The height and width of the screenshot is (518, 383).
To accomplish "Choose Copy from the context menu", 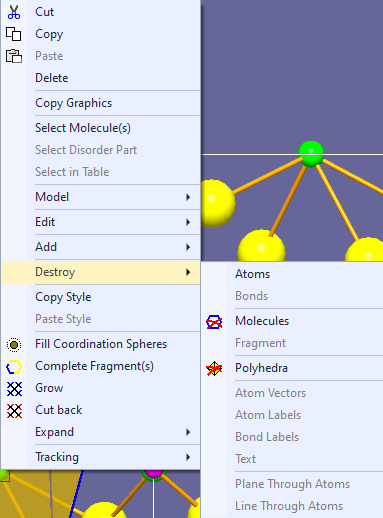I will tap(101, 34).
